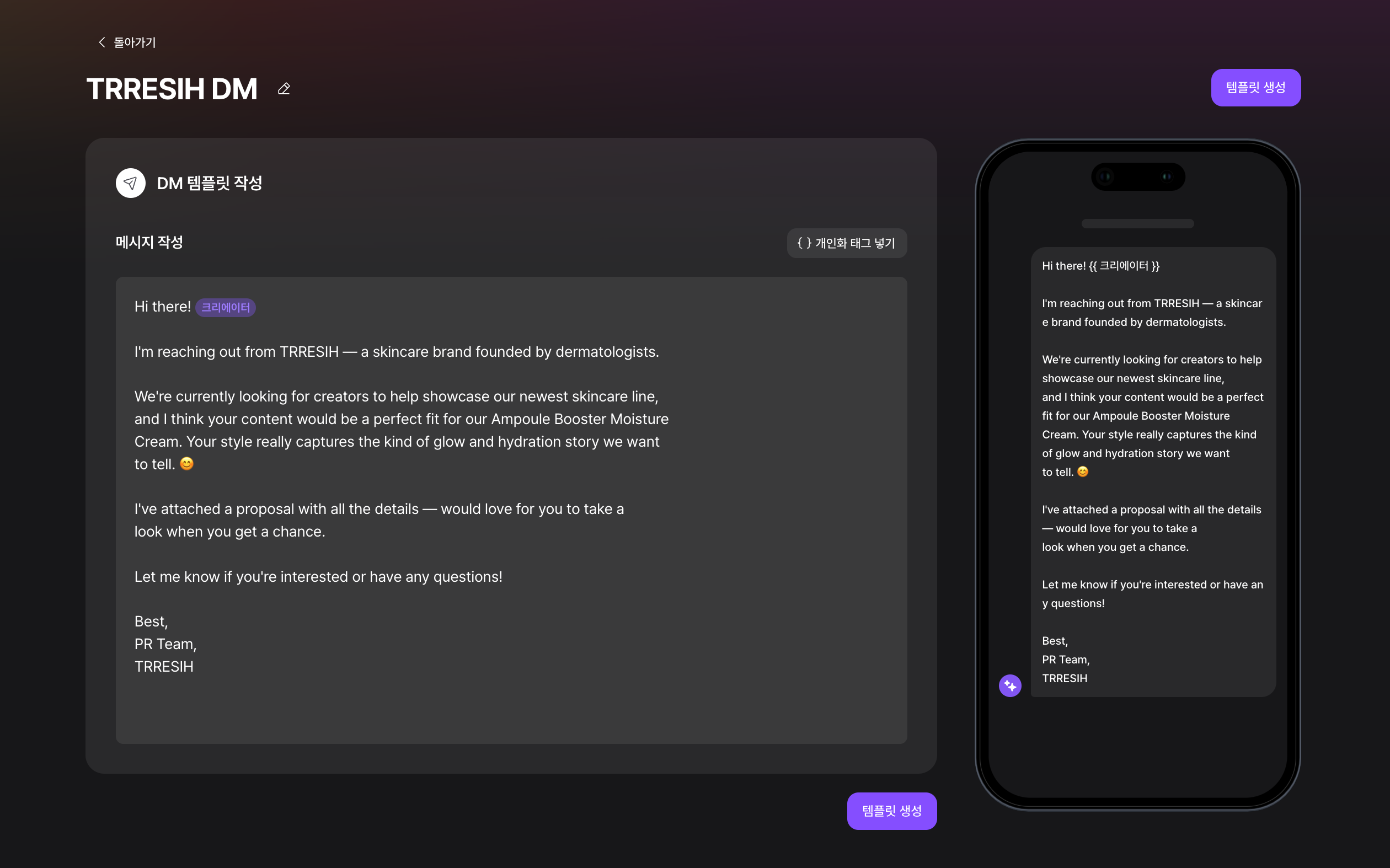Click the TRRESIH signature line in the editor
The height and width of the screenshot is (868, 1390).
[164, 667]
